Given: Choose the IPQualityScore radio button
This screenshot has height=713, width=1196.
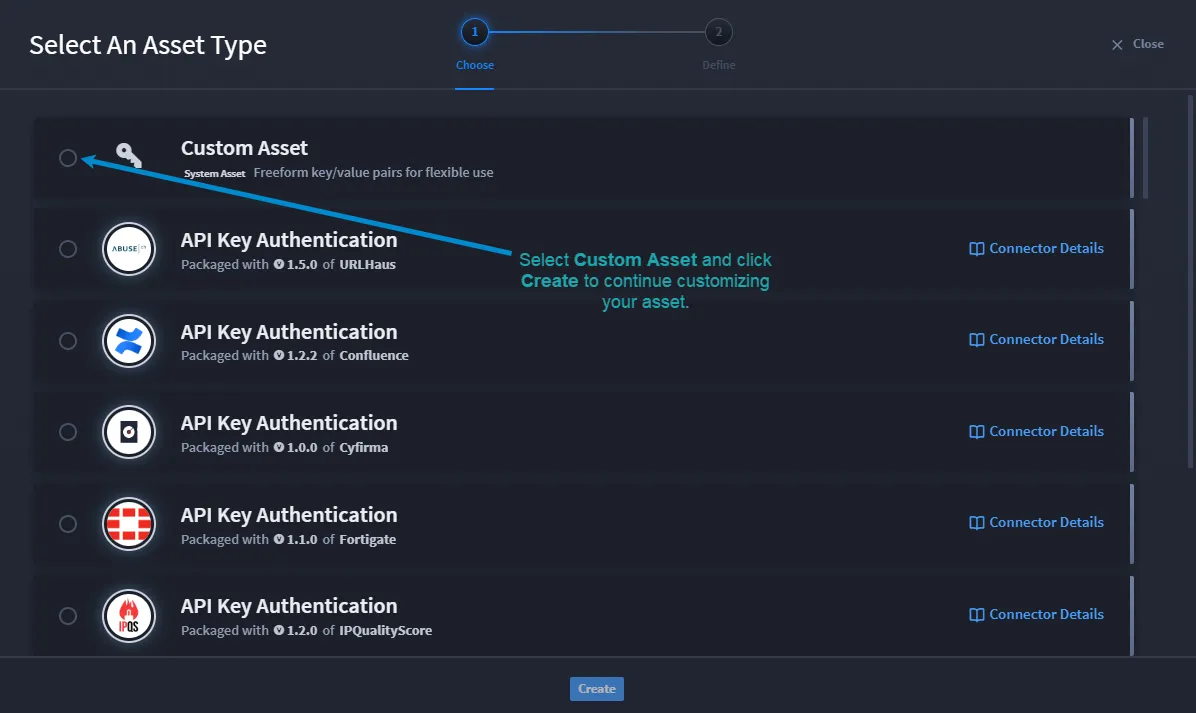Looking at the screenshot, I should (68, 615).
